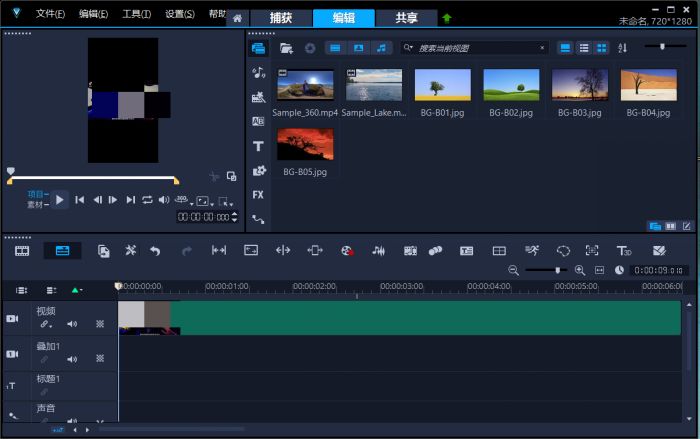This screenshot has height=439, width=700.
Task: Click the Undo arrow
Action: point(155,251)
